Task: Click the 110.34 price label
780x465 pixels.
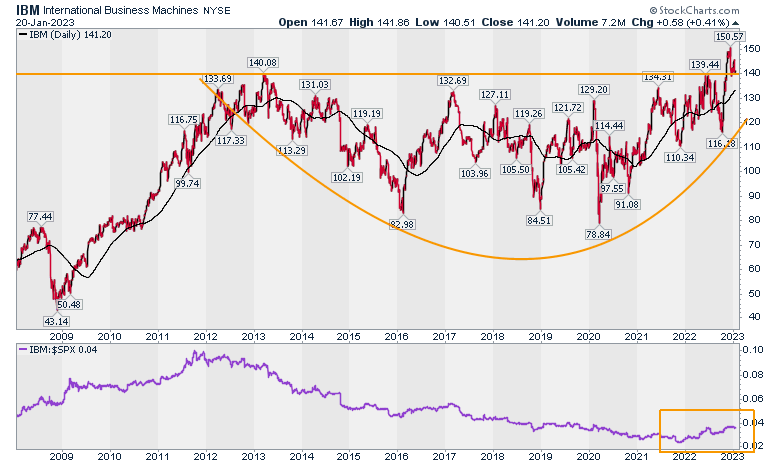Action: 680,158
